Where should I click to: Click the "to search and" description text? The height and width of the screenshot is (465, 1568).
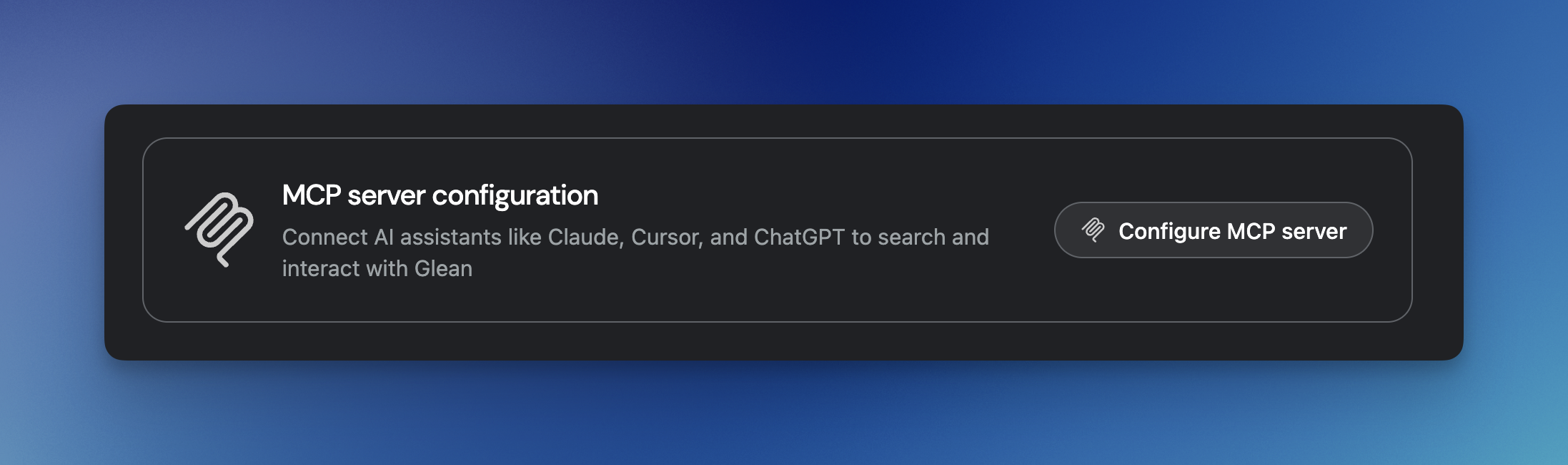920,237
